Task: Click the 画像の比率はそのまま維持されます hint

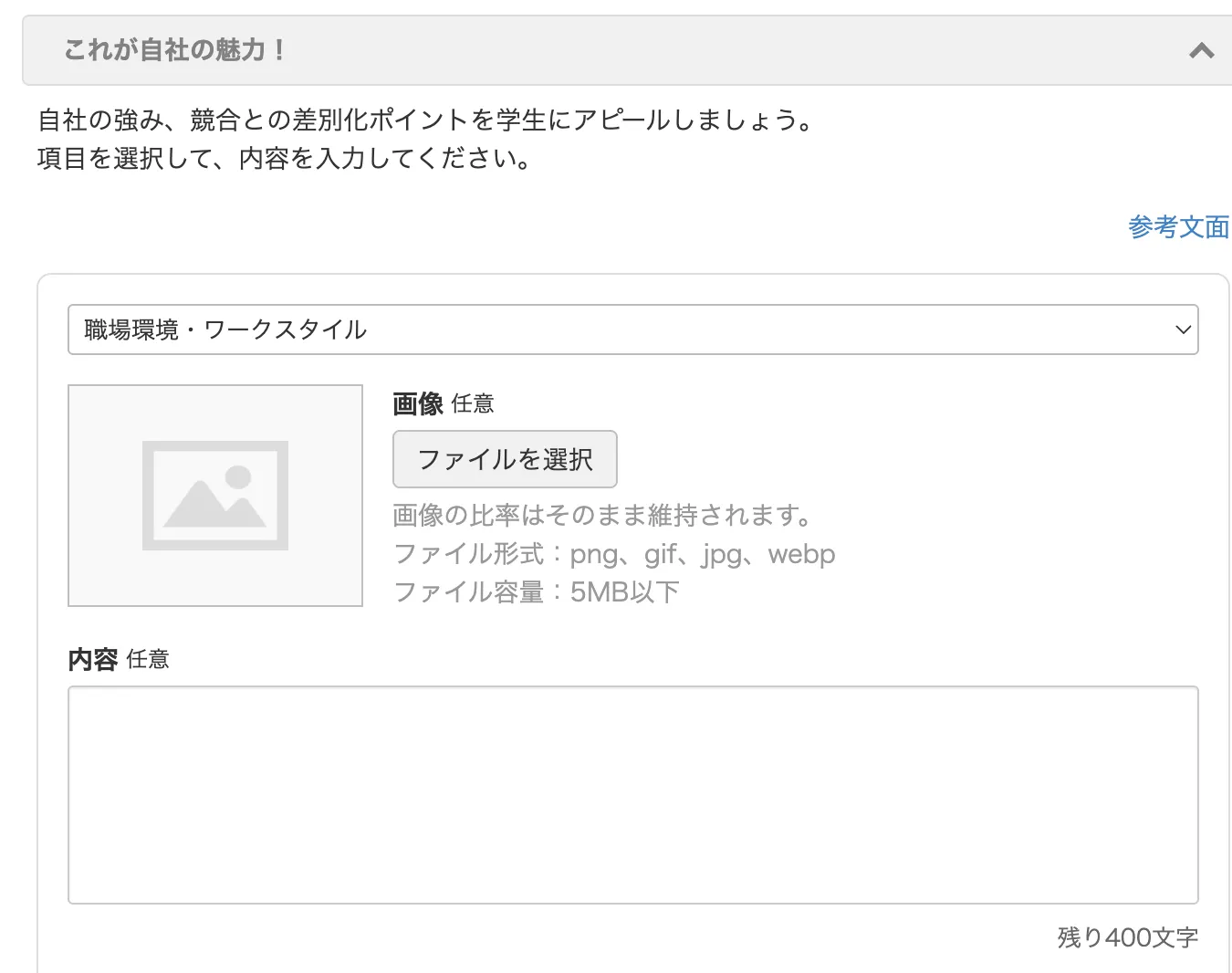Action: tap(602, 516)
